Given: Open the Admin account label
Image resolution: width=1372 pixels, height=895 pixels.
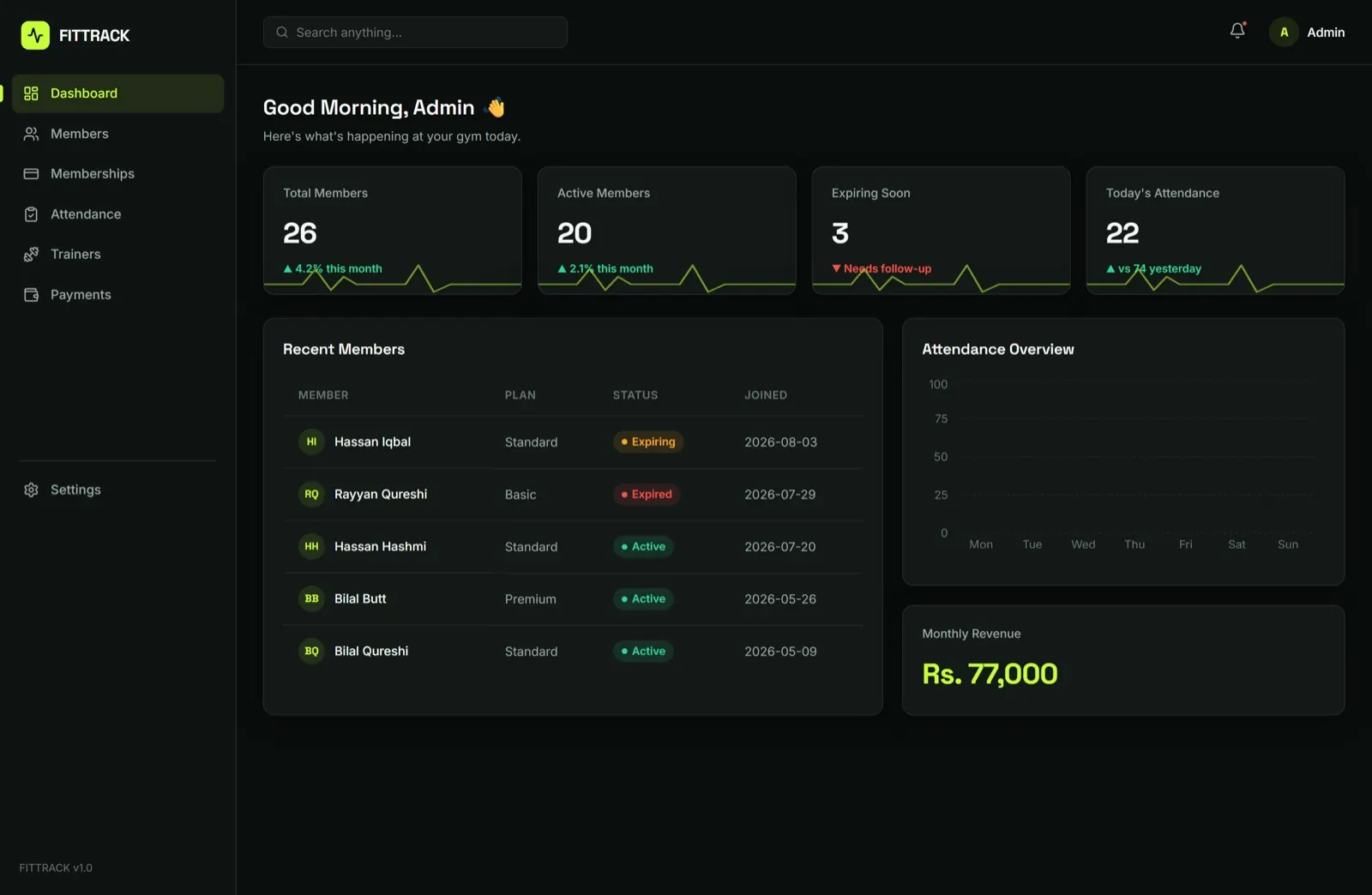Looking at the screenshot, I should 1326,33.
